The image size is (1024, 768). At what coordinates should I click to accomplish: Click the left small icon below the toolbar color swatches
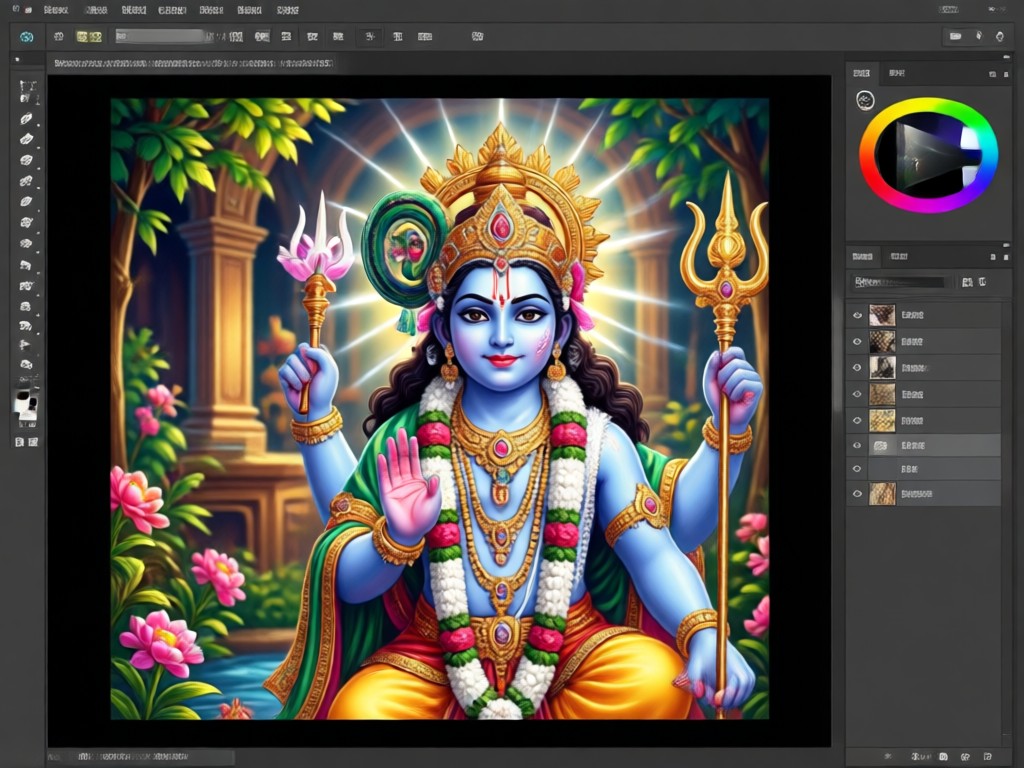point(20,442)
